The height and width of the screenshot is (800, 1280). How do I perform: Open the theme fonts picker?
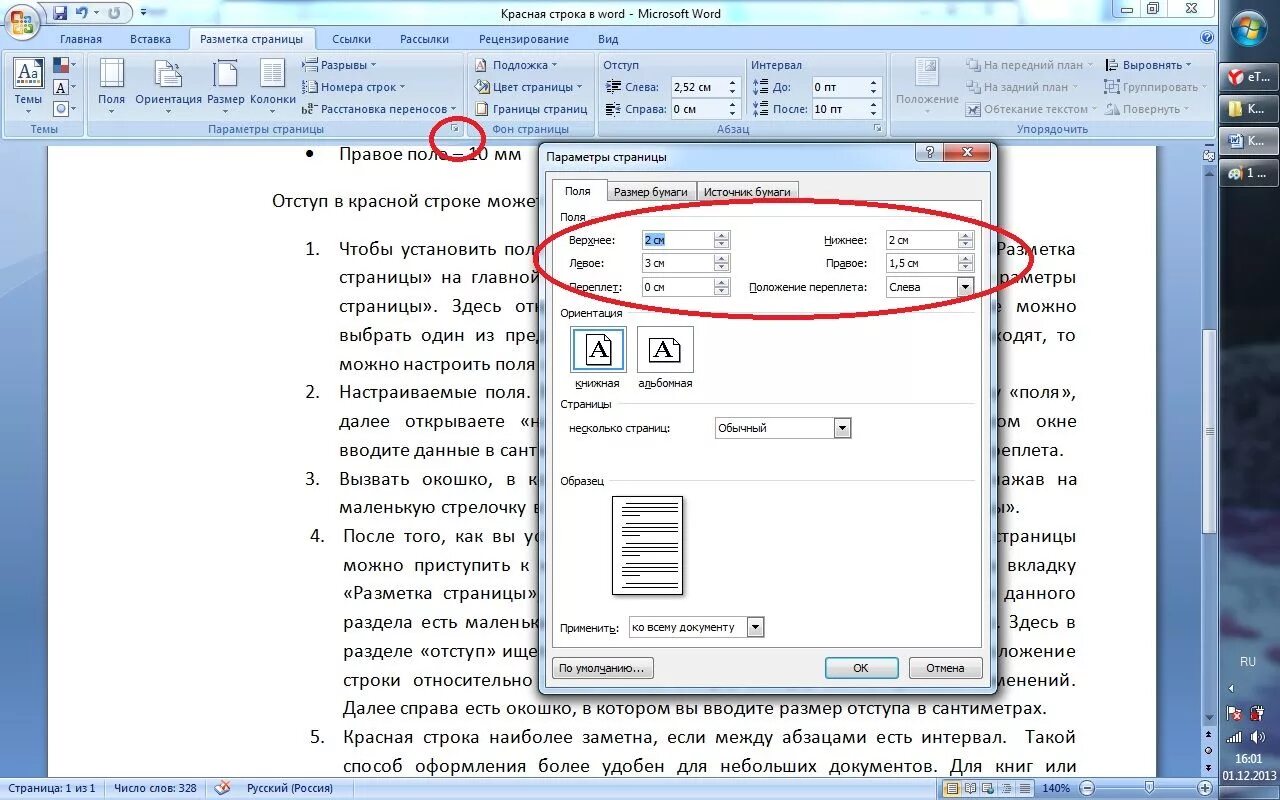tap(63, 87)
